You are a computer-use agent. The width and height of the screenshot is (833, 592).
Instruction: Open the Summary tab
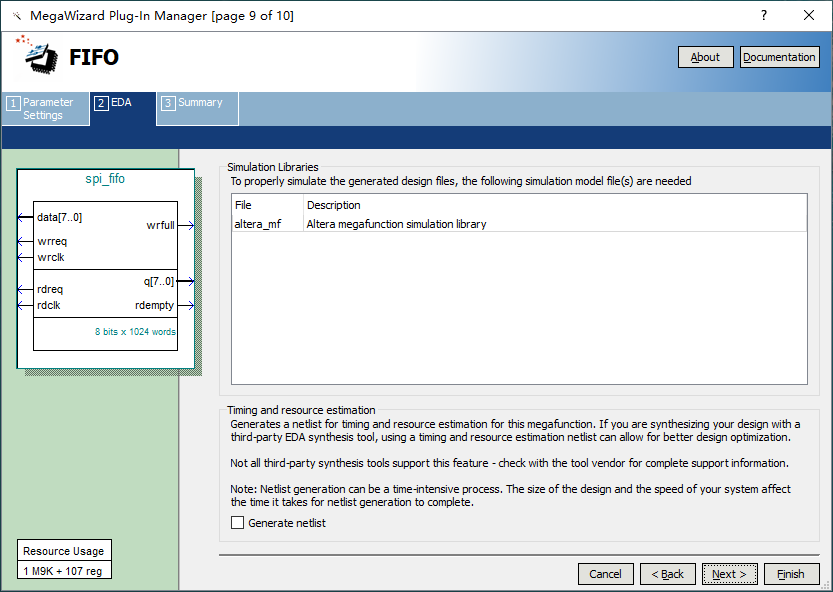pyautogui.click(x=200, y=103)
